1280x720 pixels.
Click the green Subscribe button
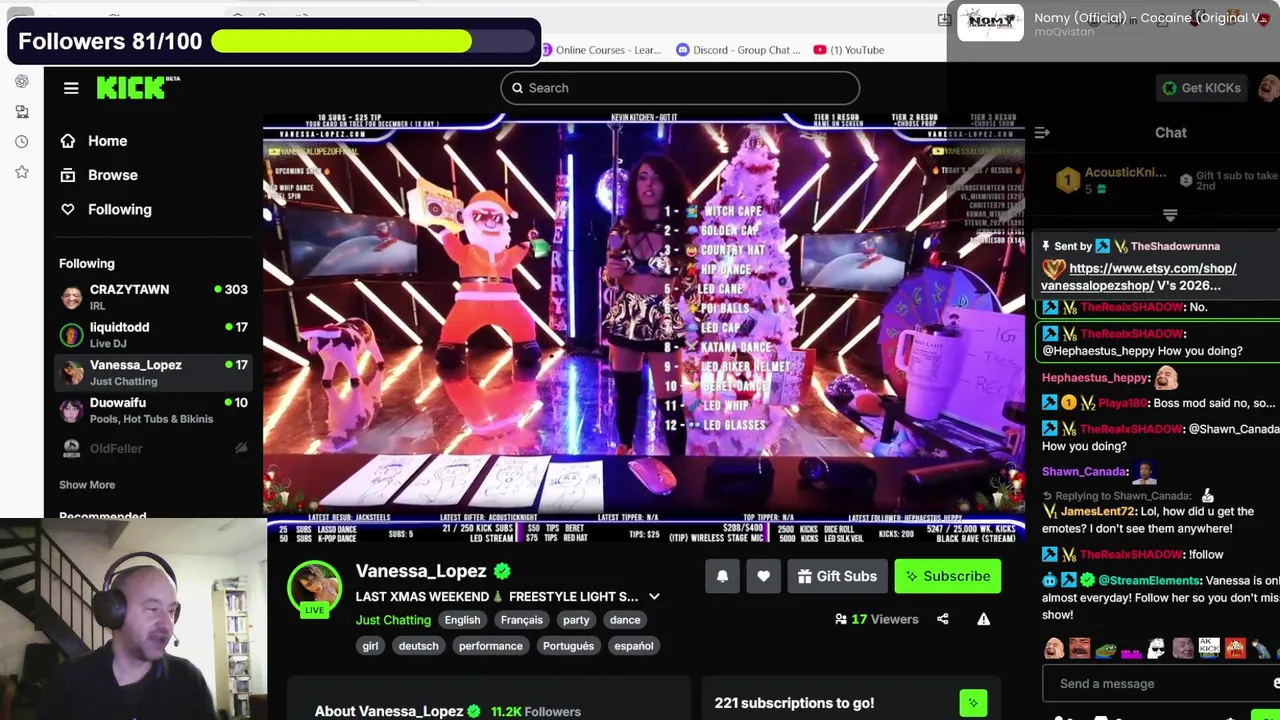pyautogui.click(x=947, y=576)
